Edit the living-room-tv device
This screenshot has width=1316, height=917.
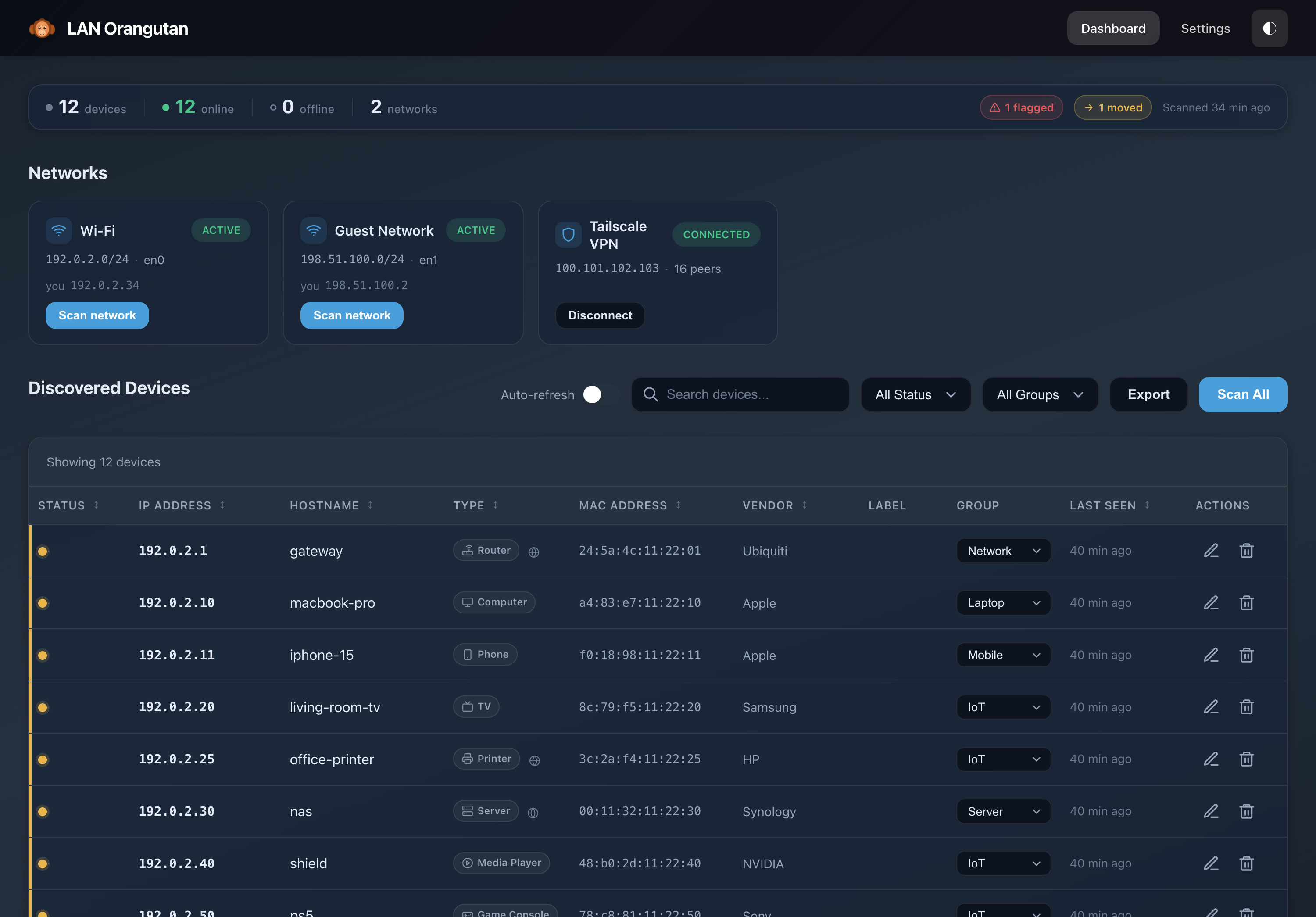point(1211,707)
